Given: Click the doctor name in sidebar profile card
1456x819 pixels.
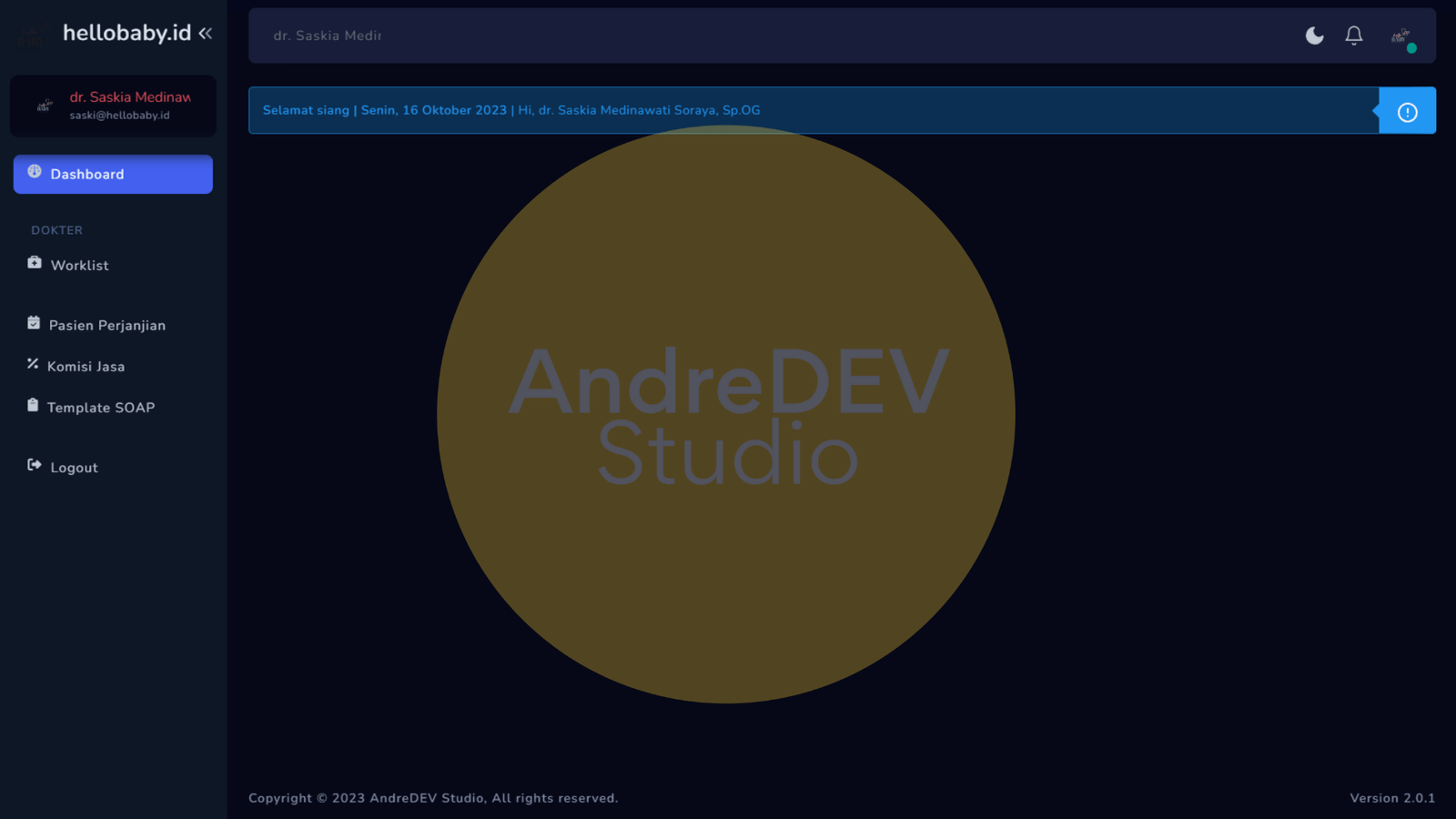Looking at the screenshot, I should pyautogui.click(x=130, y=96).
